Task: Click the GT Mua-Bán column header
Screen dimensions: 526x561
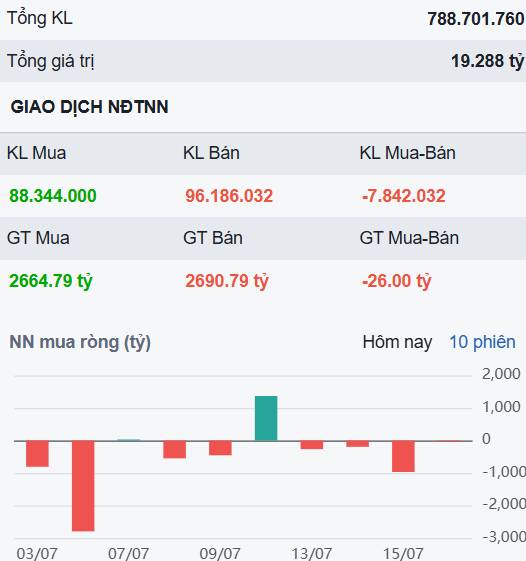Action: tap(409, 238)
